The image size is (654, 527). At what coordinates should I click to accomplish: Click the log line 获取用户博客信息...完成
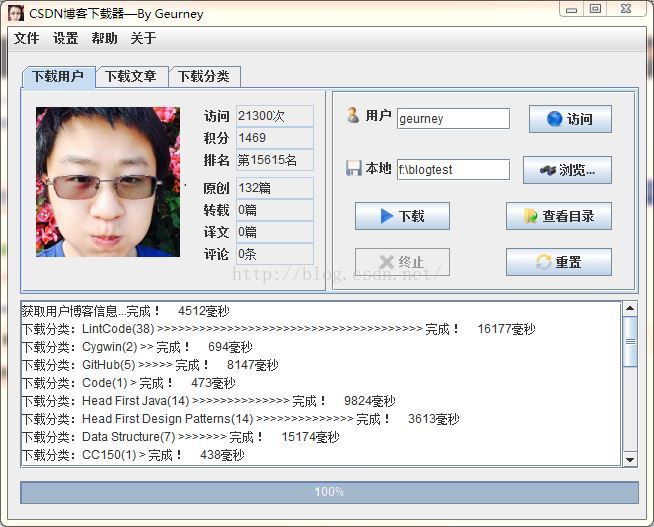[126, 311]
